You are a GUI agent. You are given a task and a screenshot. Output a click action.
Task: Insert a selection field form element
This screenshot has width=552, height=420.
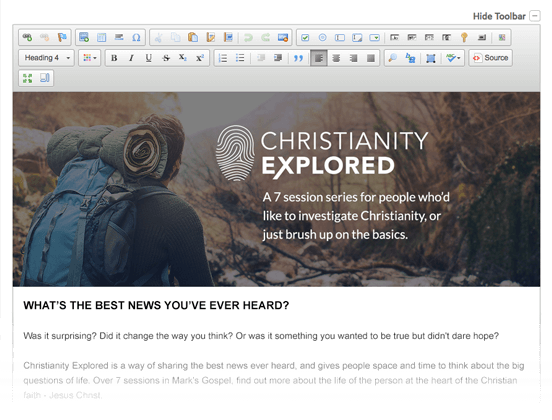pos(375,37)
